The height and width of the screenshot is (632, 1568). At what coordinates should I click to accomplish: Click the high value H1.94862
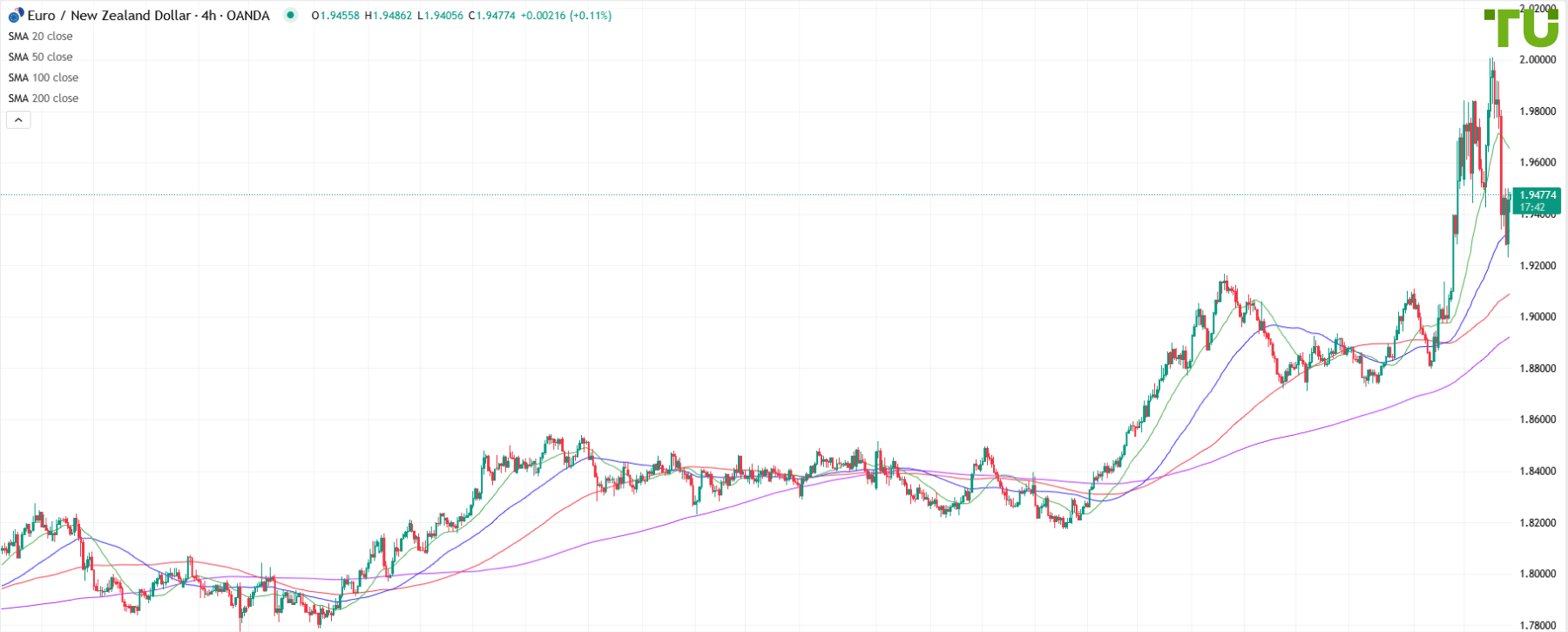[x=389, y=16]
